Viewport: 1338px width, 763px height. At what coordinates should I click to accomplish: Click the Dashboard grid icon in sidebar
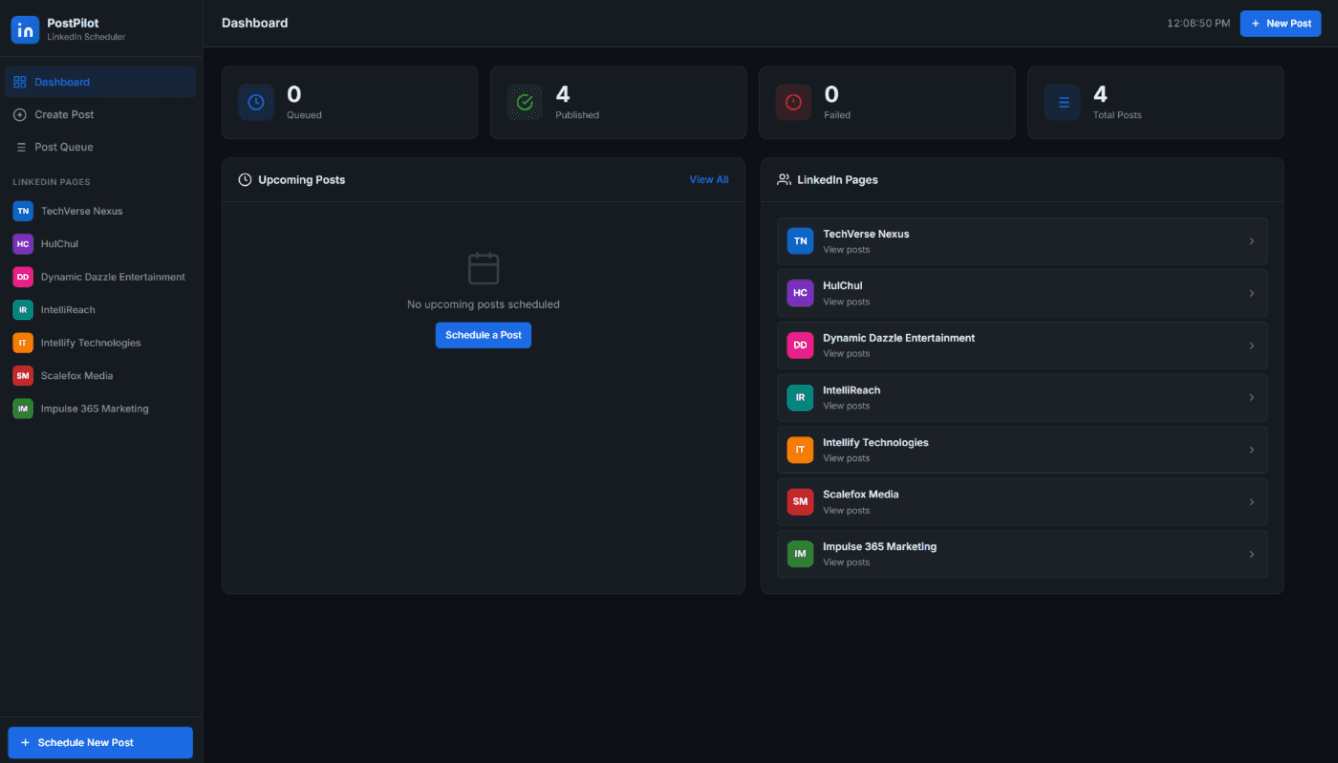pos(20,82)
